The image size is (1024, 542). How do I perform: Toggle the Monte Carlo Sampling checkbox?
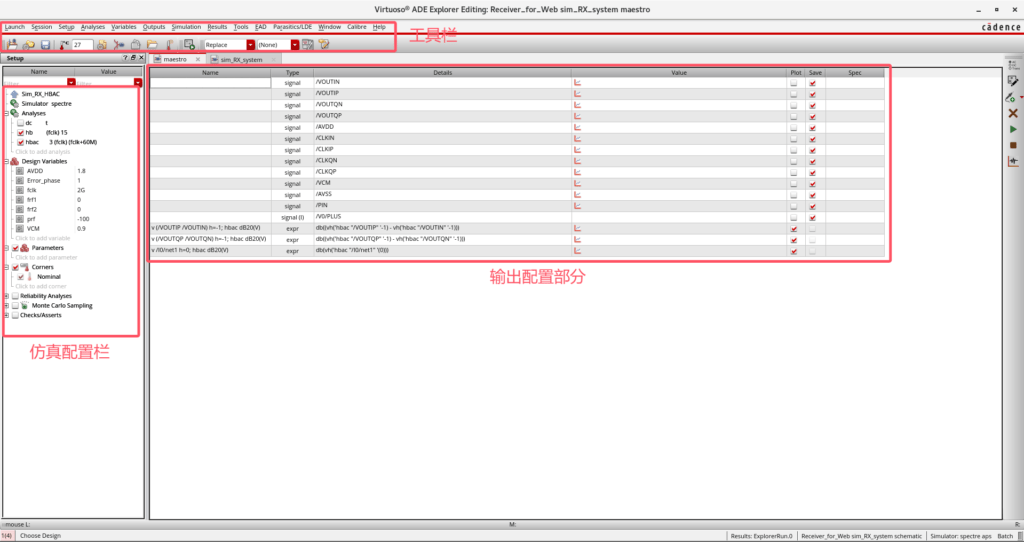coord(15,306)
